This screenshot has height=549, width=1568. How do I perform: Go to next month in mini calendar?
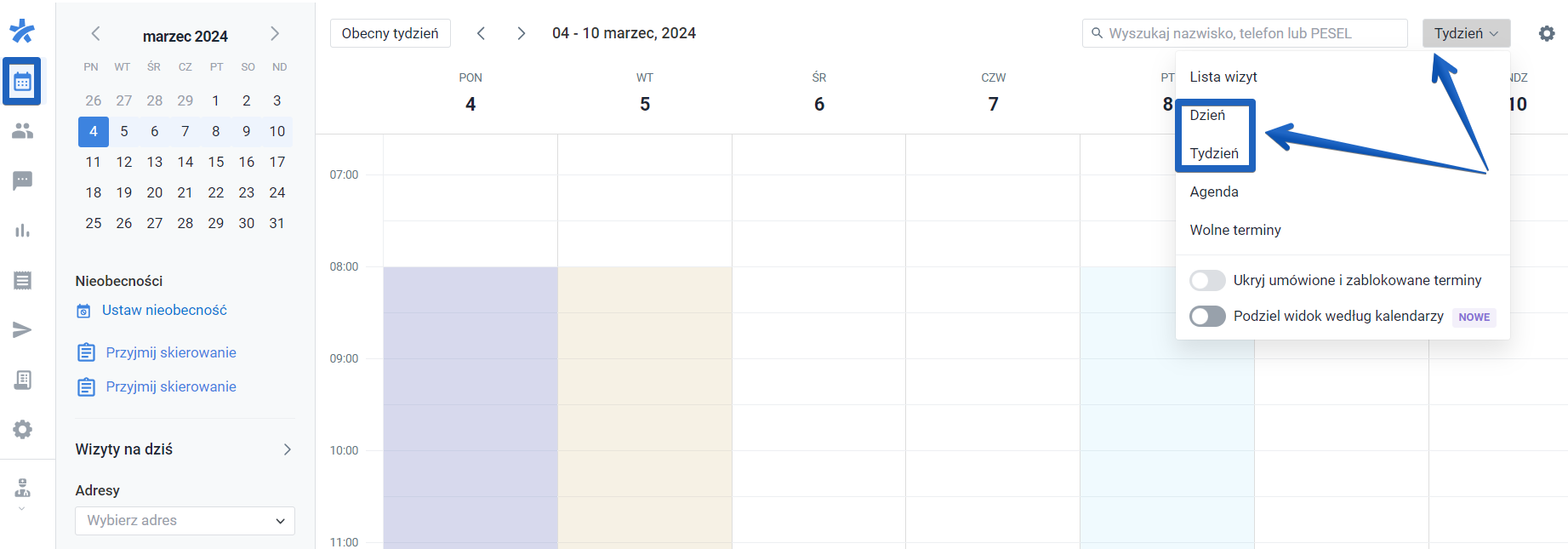274,34
